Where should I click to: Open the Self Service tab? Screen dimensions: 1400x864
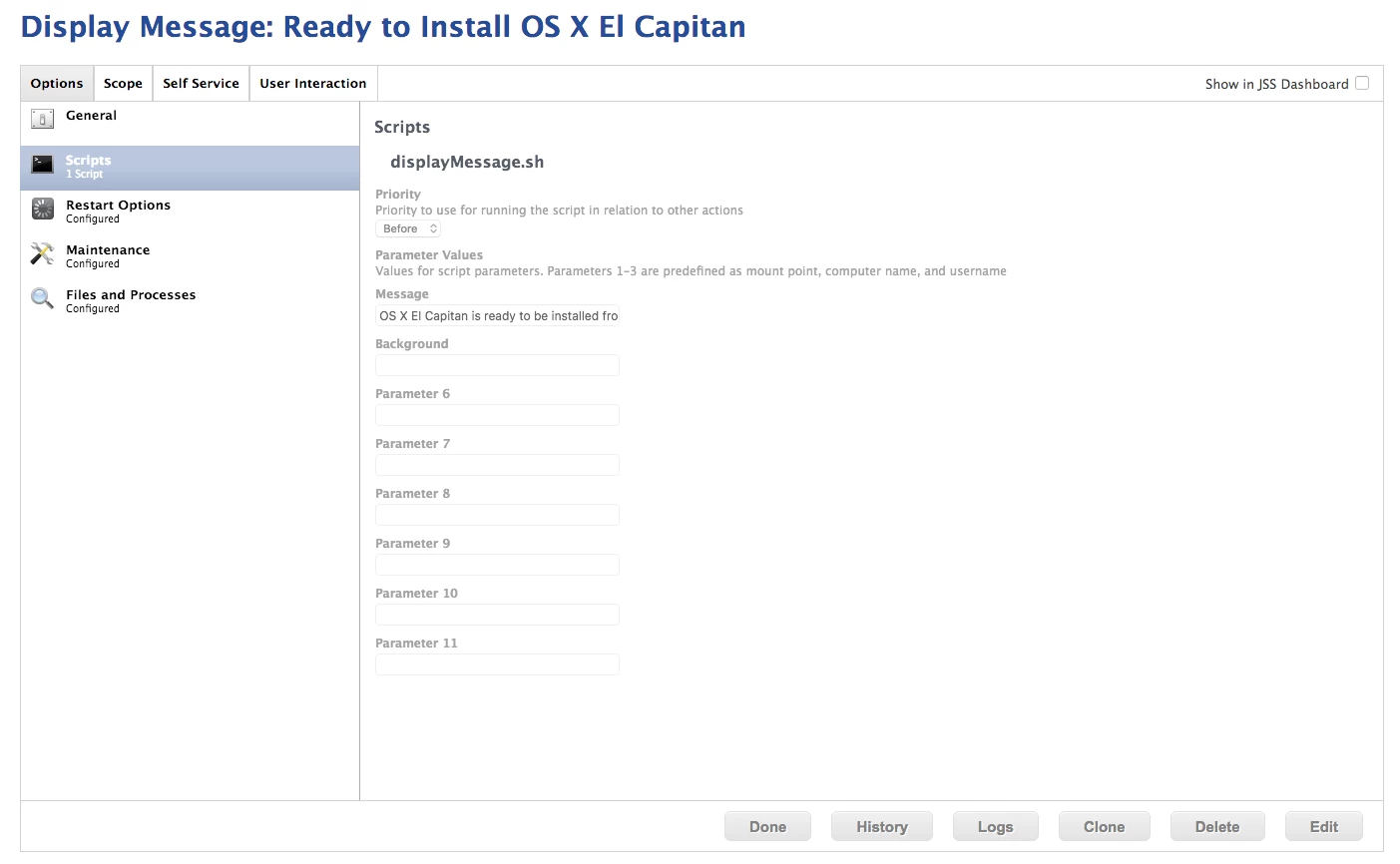point(201,84)
